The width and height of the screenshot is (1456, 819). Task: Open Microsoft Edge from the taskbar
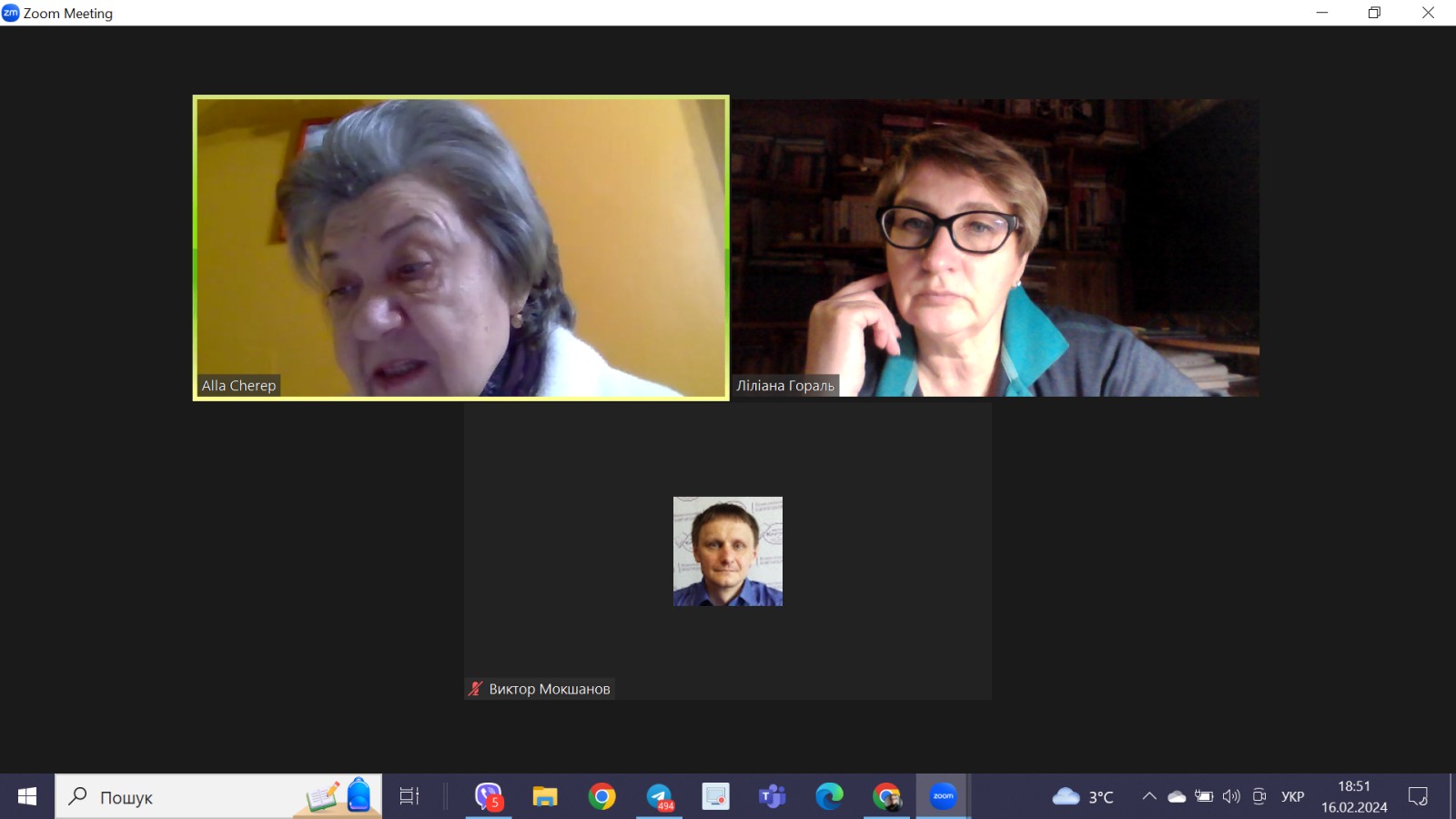(829, 796)
